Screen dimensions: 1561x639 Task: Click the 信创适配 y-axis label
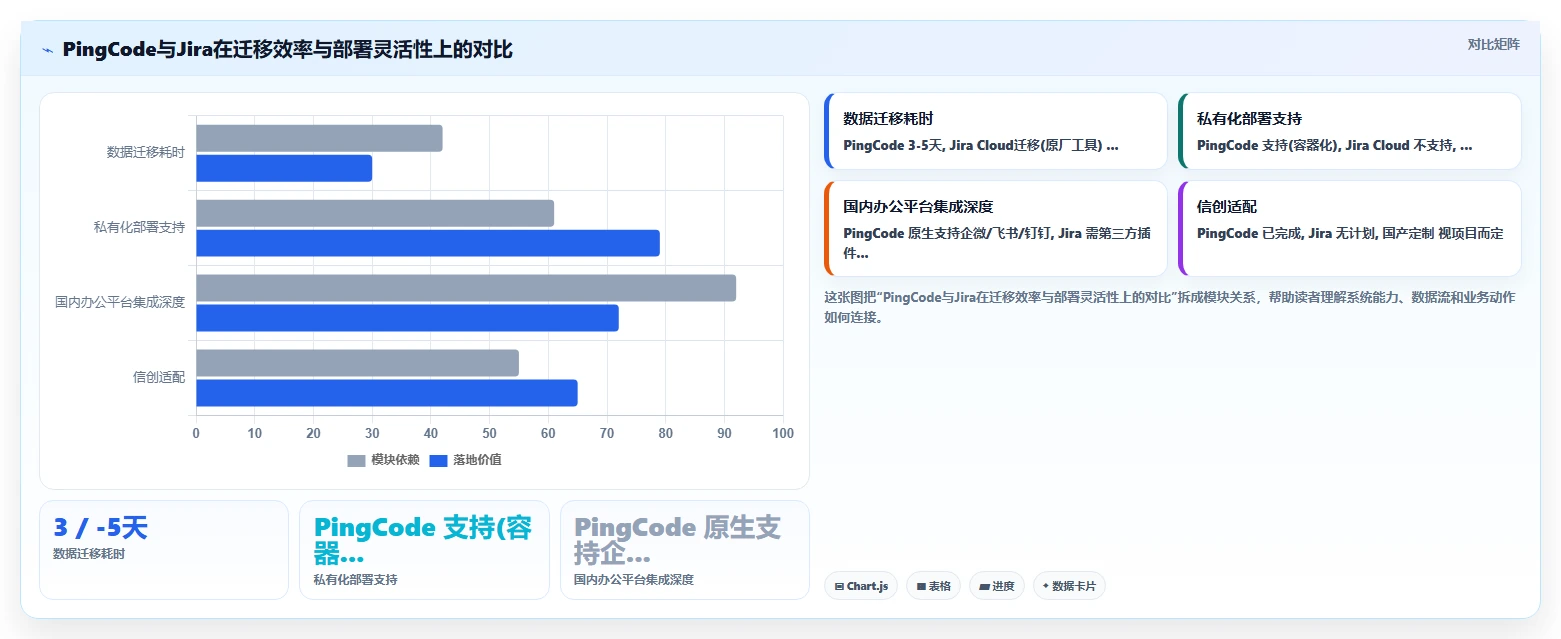(159, 378)
